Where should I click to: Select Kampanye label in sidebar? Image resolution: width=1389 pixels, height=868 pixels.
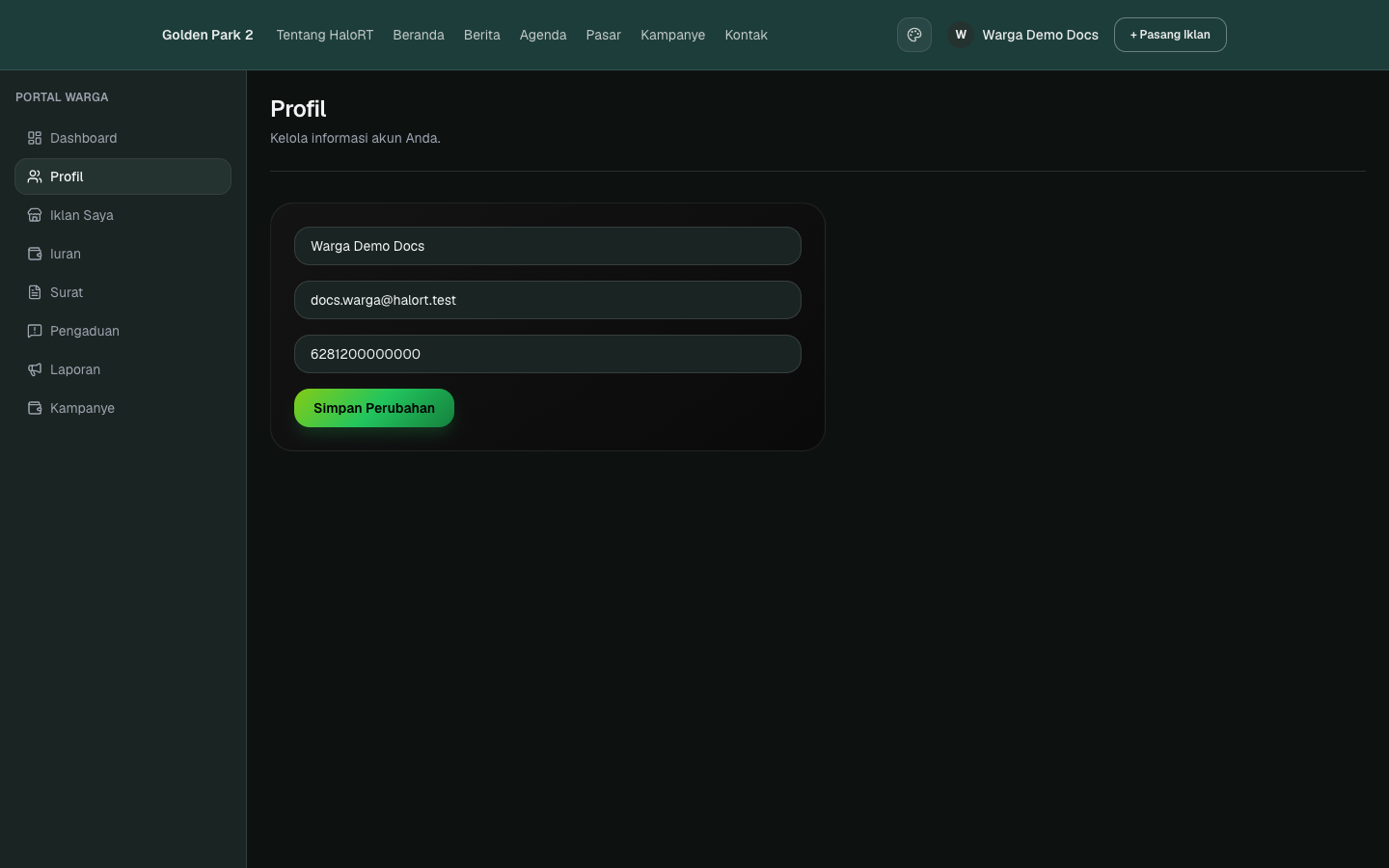[82, 408]
